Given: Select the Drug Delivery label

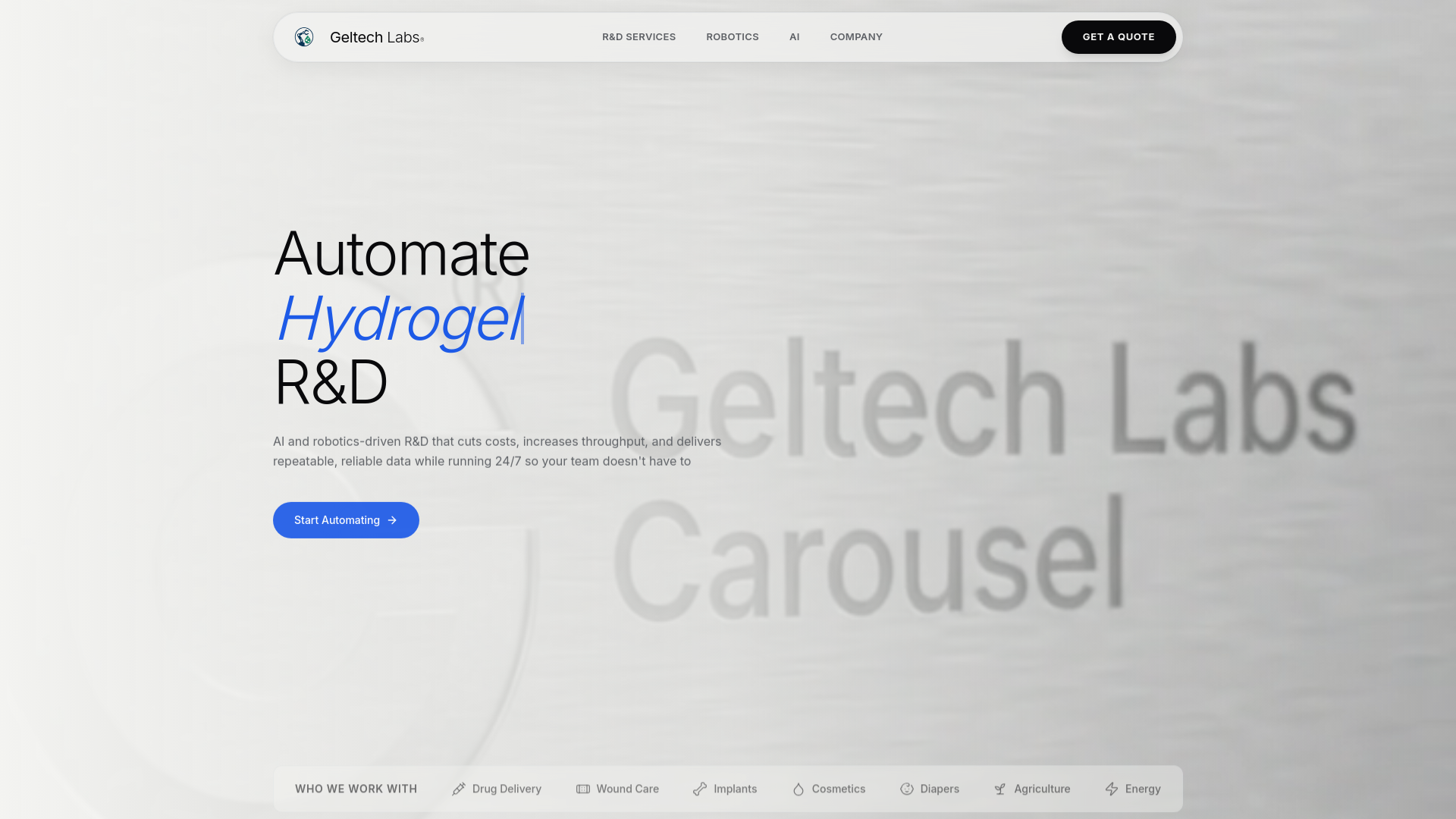Looking at the screenshot, I should coord(507,789).
